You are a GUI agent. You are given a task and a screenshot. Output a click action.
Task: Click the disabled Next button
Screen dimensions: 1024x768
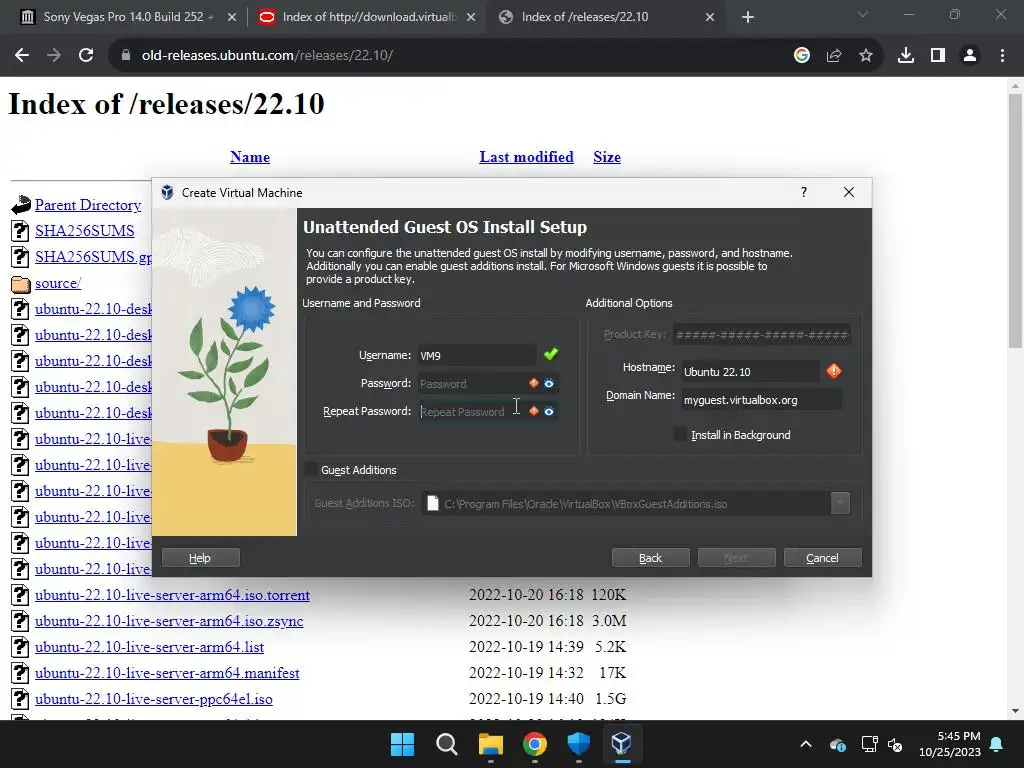coord(736,558)
